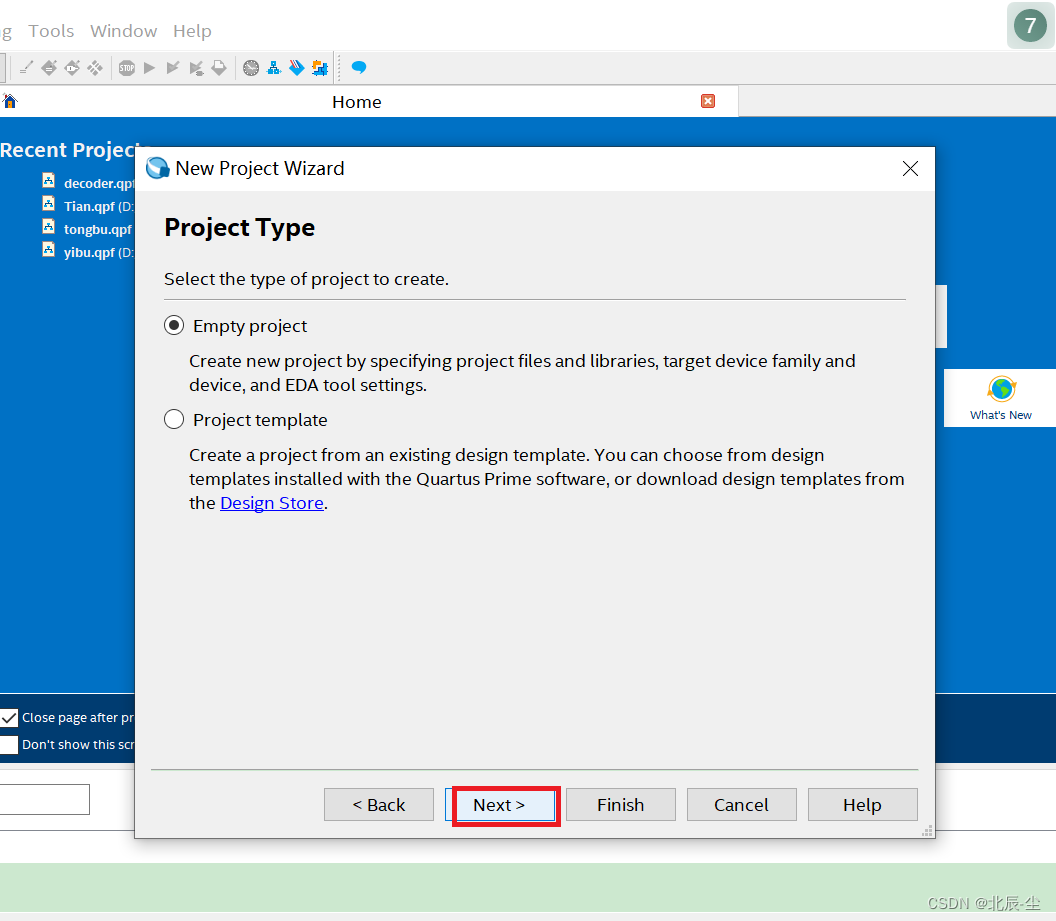Screen dimensions: 1056x921
Task: Click the plain play start compilation icon
Action: 150,67
